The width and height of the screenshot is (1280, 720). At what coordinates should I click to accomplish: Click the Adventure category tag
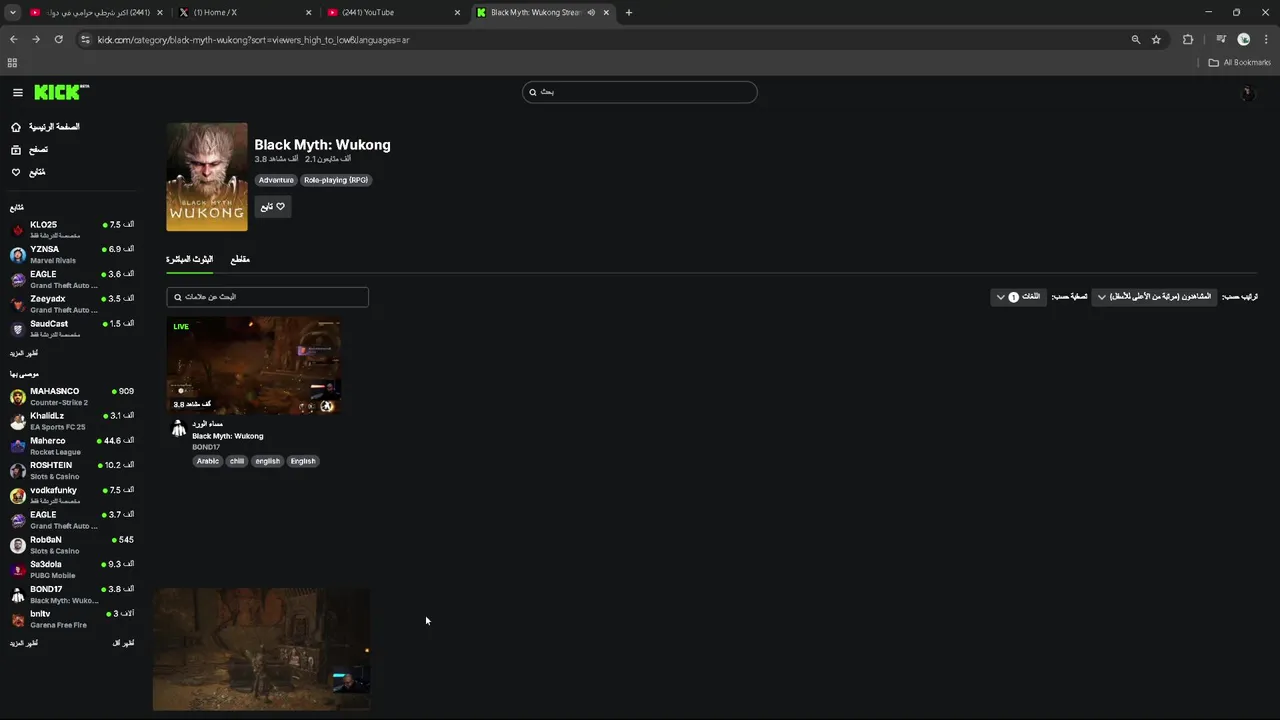[x=276, y=180]
